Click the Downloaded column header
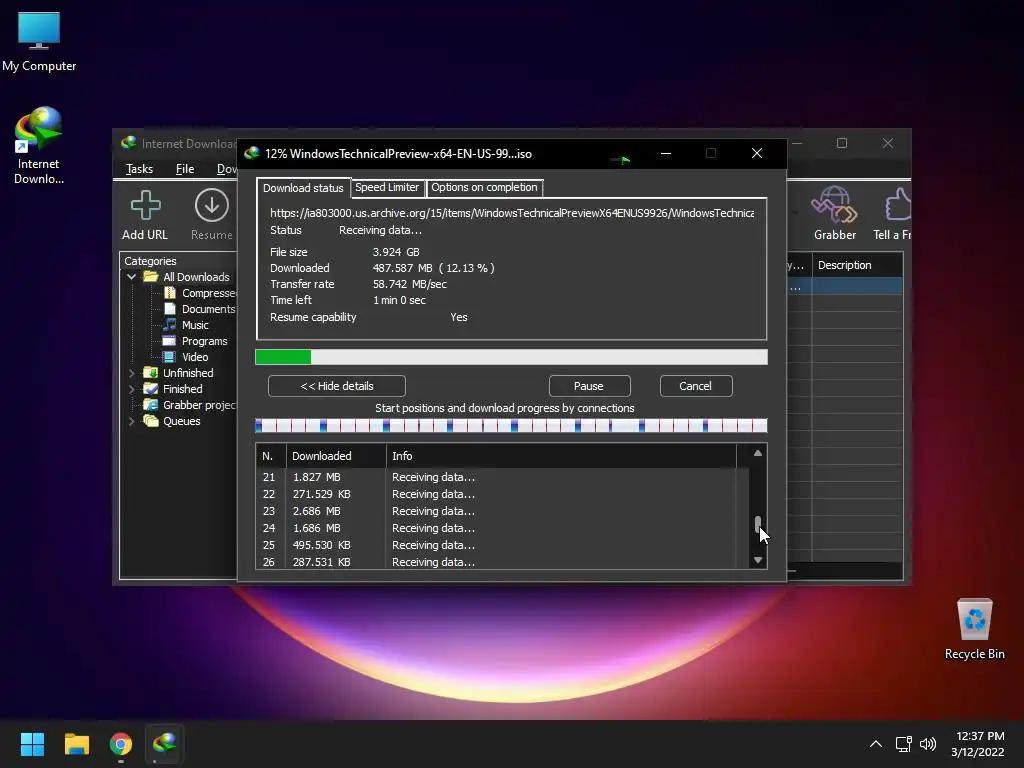Screen dimensions: 1024x768 (x=336, y=456)
